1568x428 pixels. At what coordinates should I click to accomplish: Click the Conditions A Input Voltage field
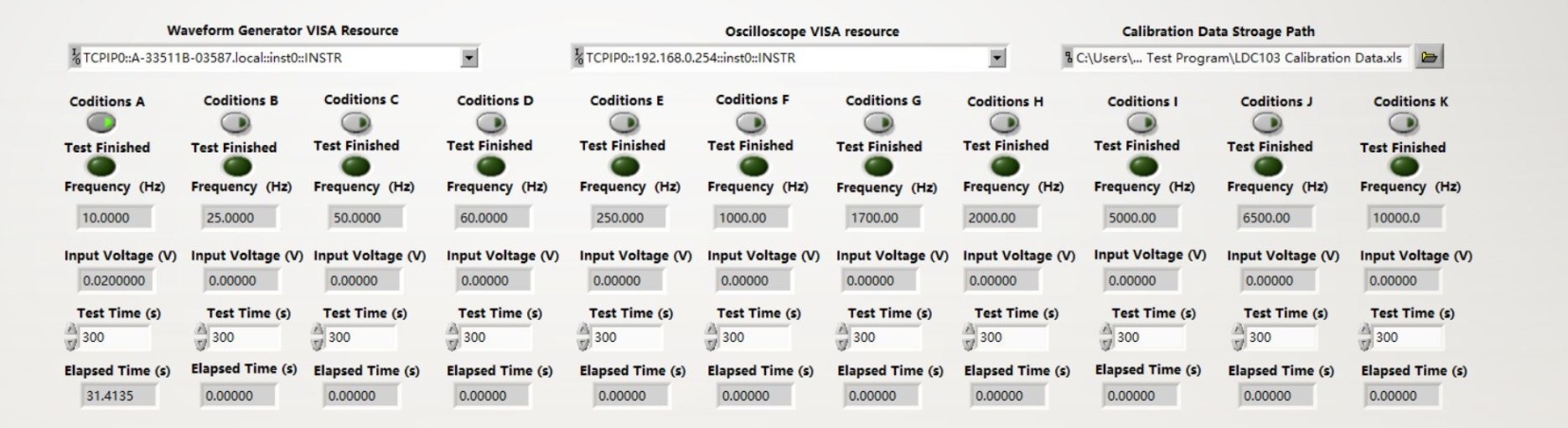tap(115, 280)
